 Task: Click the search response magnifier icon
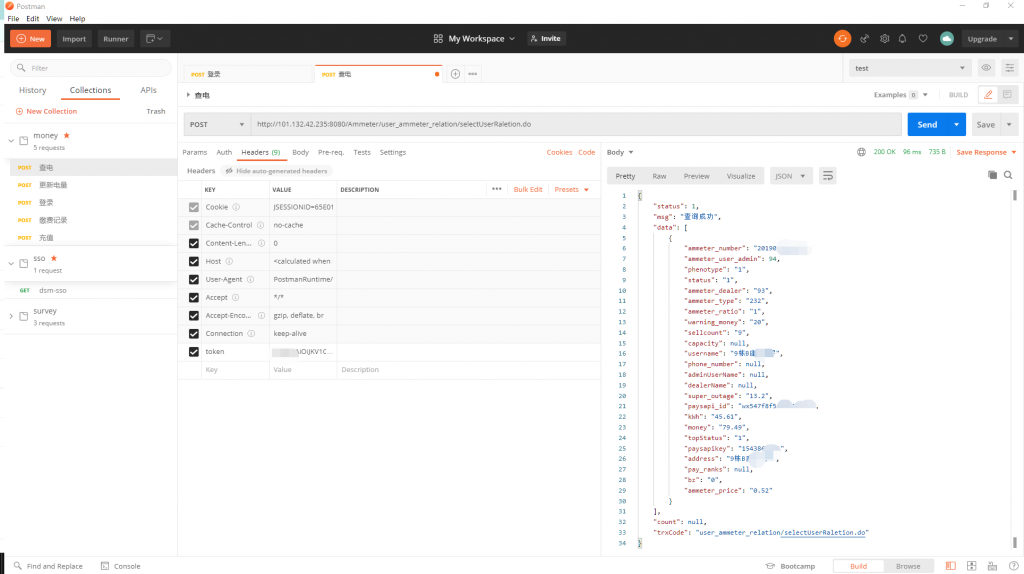1008,175
